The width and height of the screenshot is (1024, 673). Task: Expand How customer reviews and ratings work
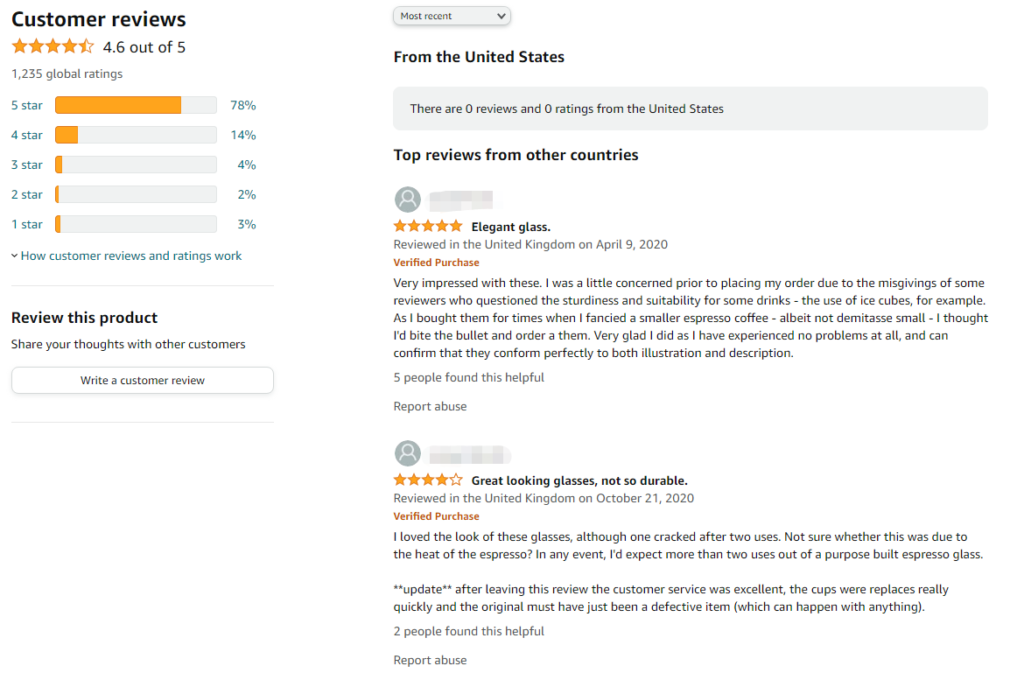coord(126,256)
